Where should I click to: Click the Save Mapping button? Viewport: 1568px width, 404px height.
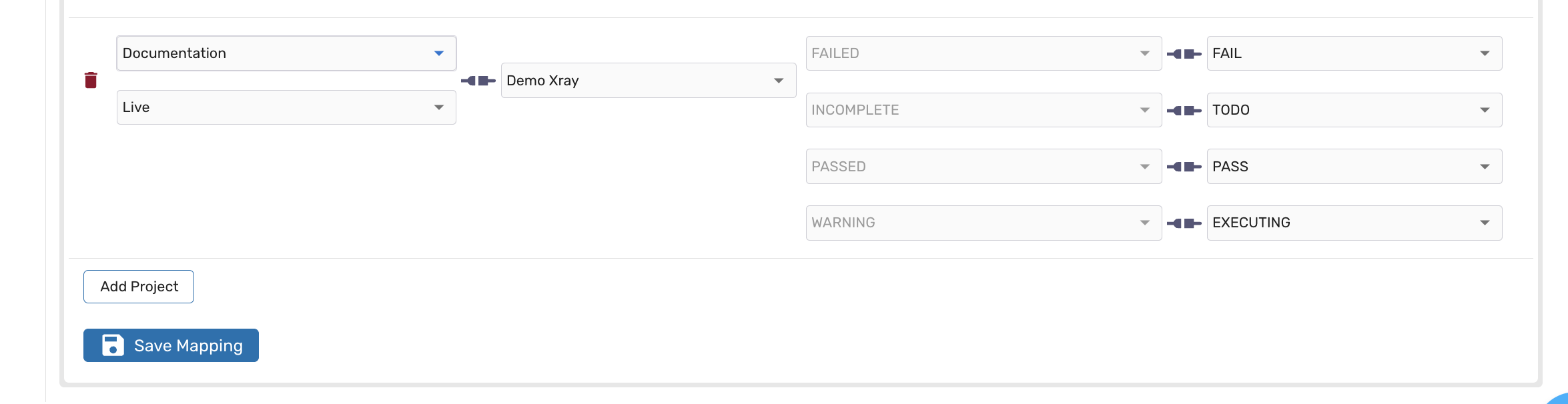[x=171, y=345]
